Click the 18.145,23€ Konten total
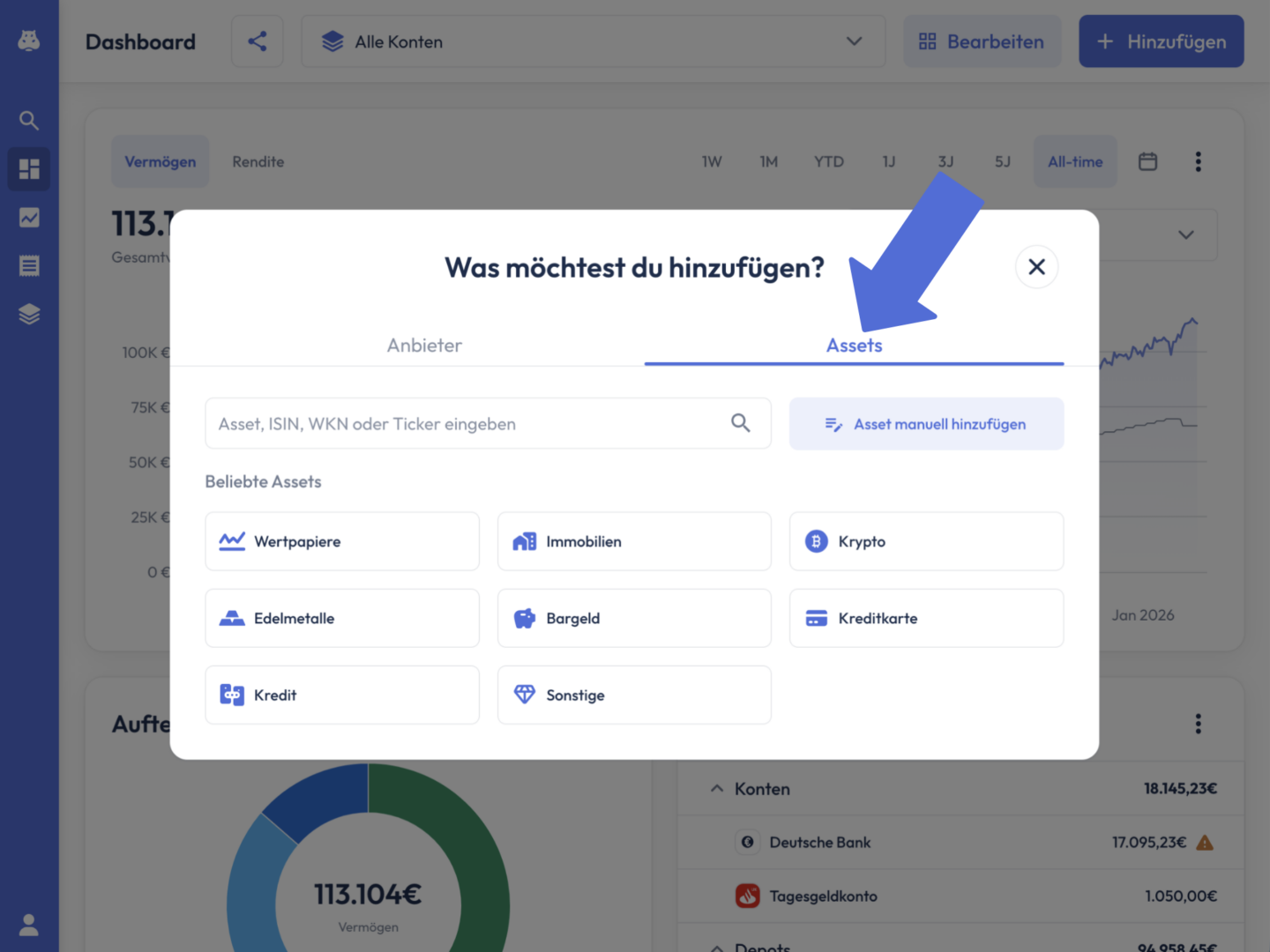The image size is (1270, 952). pyautogui.click(x=1180, y=788)
